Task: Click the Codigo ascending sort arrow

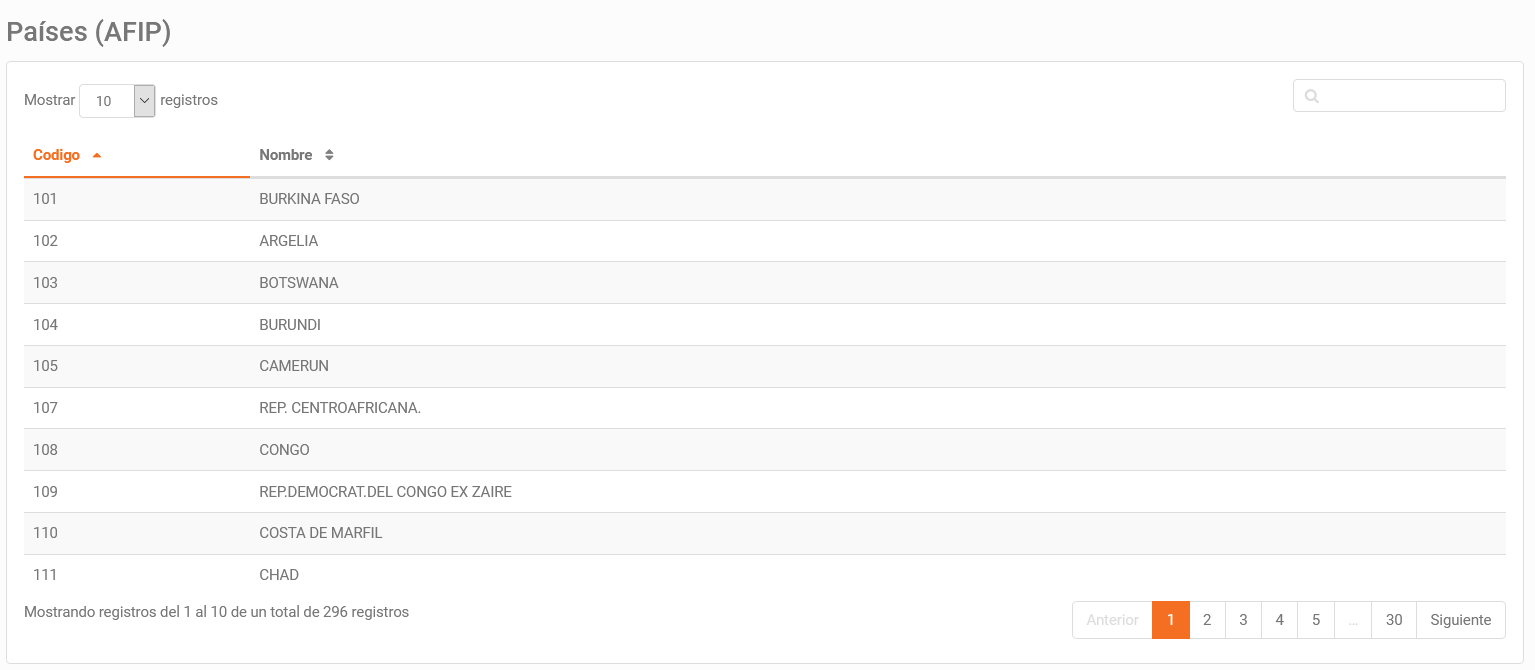Action: click(97, 155)
